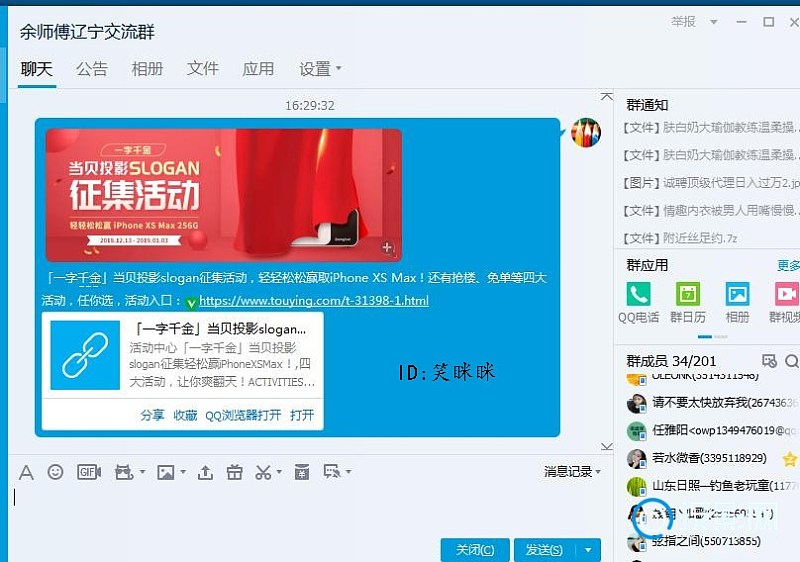800x562 pixels.
Task: Expand screenshot scissors options arrow
Action: (x=279, y=472)
